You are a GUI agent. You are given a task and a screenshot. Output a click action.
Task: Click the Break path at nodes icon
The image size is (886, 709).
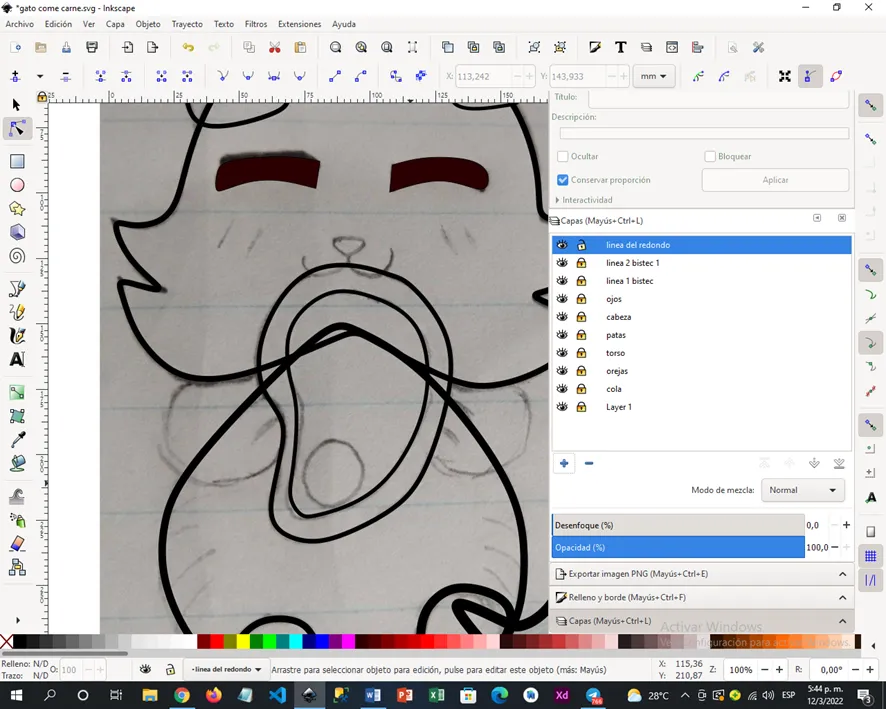coord(126,76)
